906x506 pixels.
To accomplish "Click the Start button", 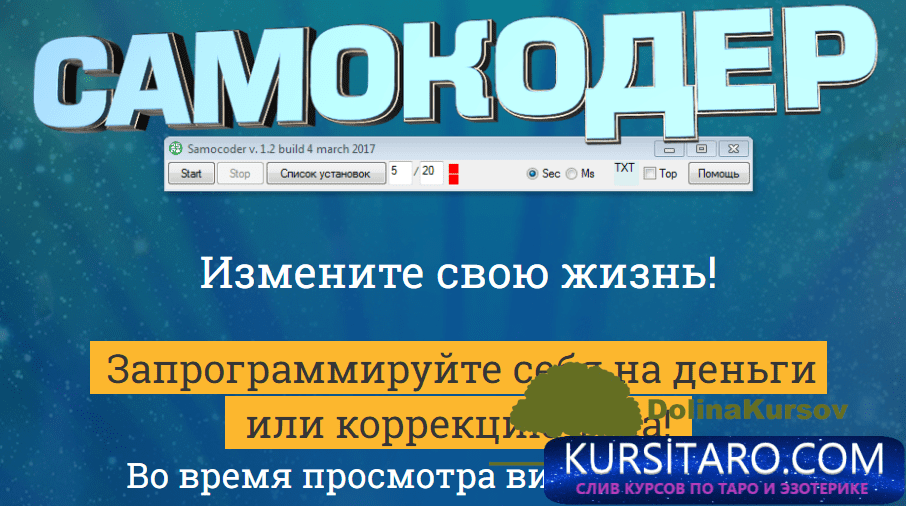I will (x=191, y=173).
